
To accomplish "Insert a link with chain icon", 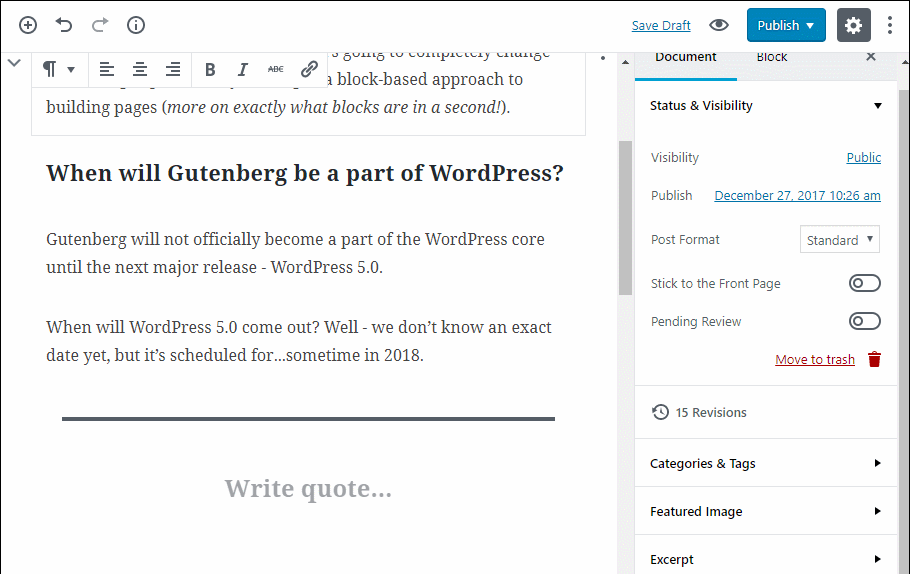I will (309, 70).
